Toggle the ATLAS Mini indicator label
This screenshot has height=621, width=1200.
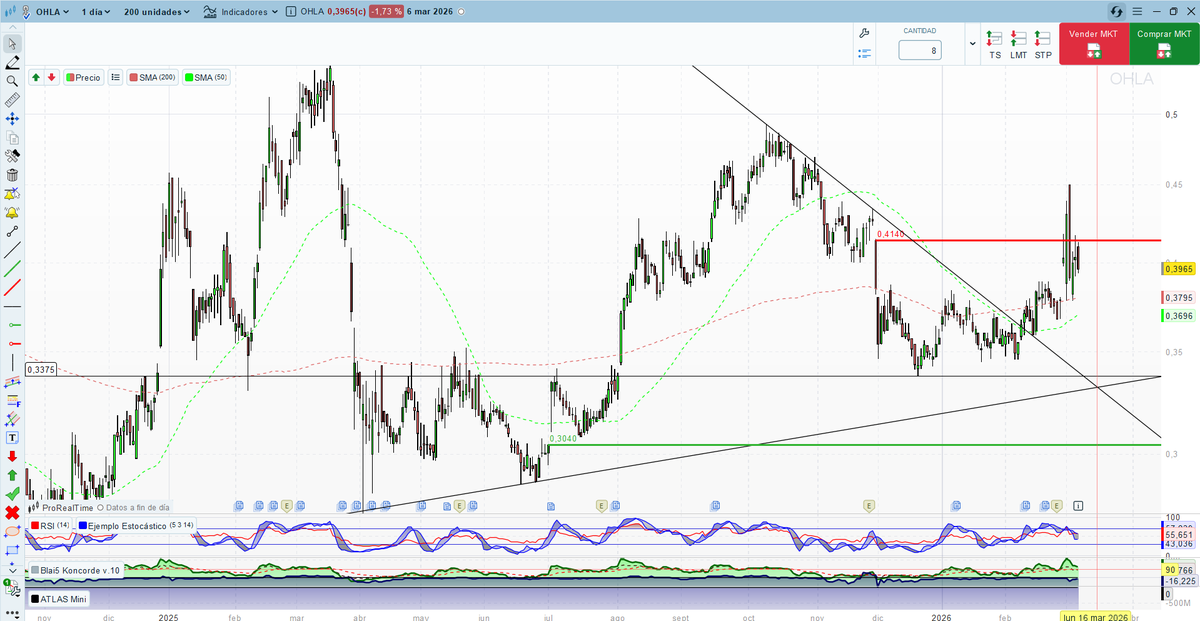tap(59, 599)
